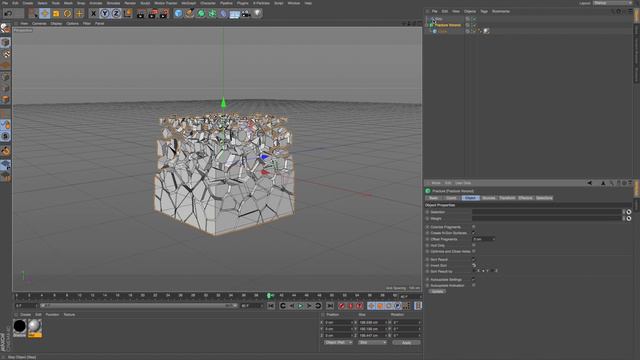Switch to Polygons mode
The height and width of the screenshot is (360, 640).
(5, 99)
